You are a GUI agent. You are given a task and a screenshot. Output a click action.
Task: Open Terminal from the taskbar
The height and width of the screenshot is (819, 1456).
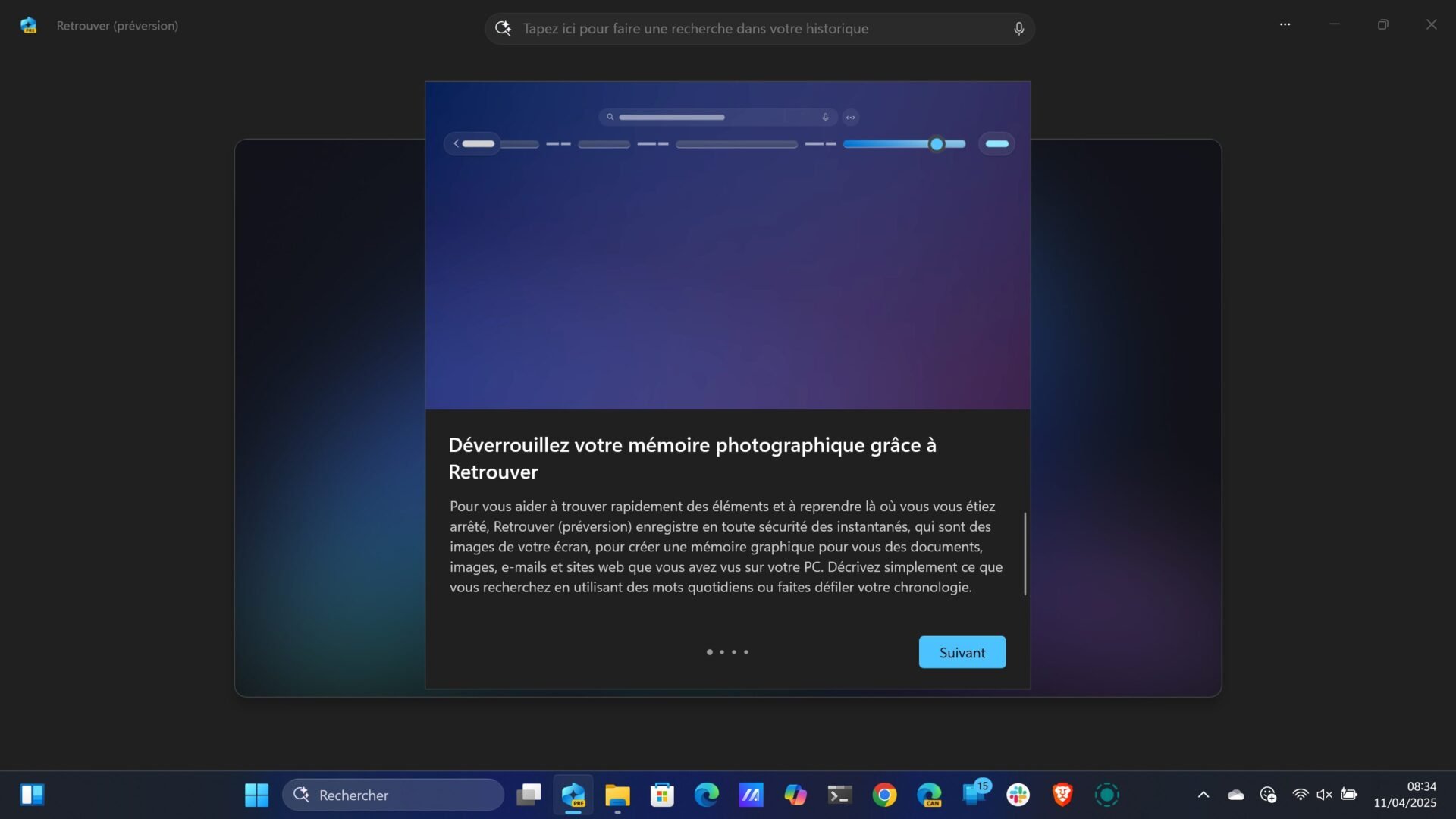(839, 795)
